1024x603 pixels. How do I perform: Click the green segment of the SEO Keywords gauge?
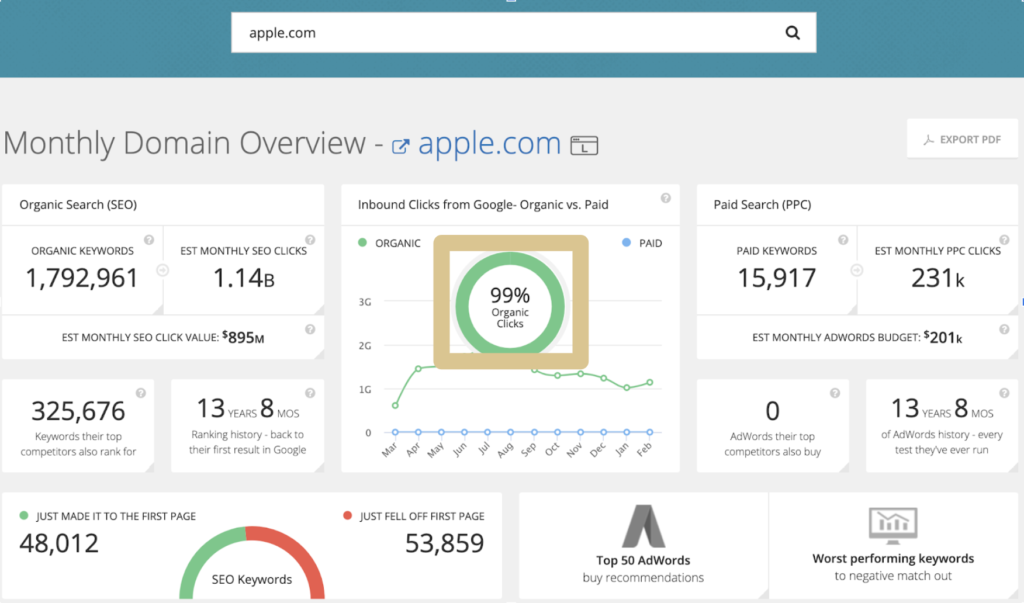click(204, 553)
